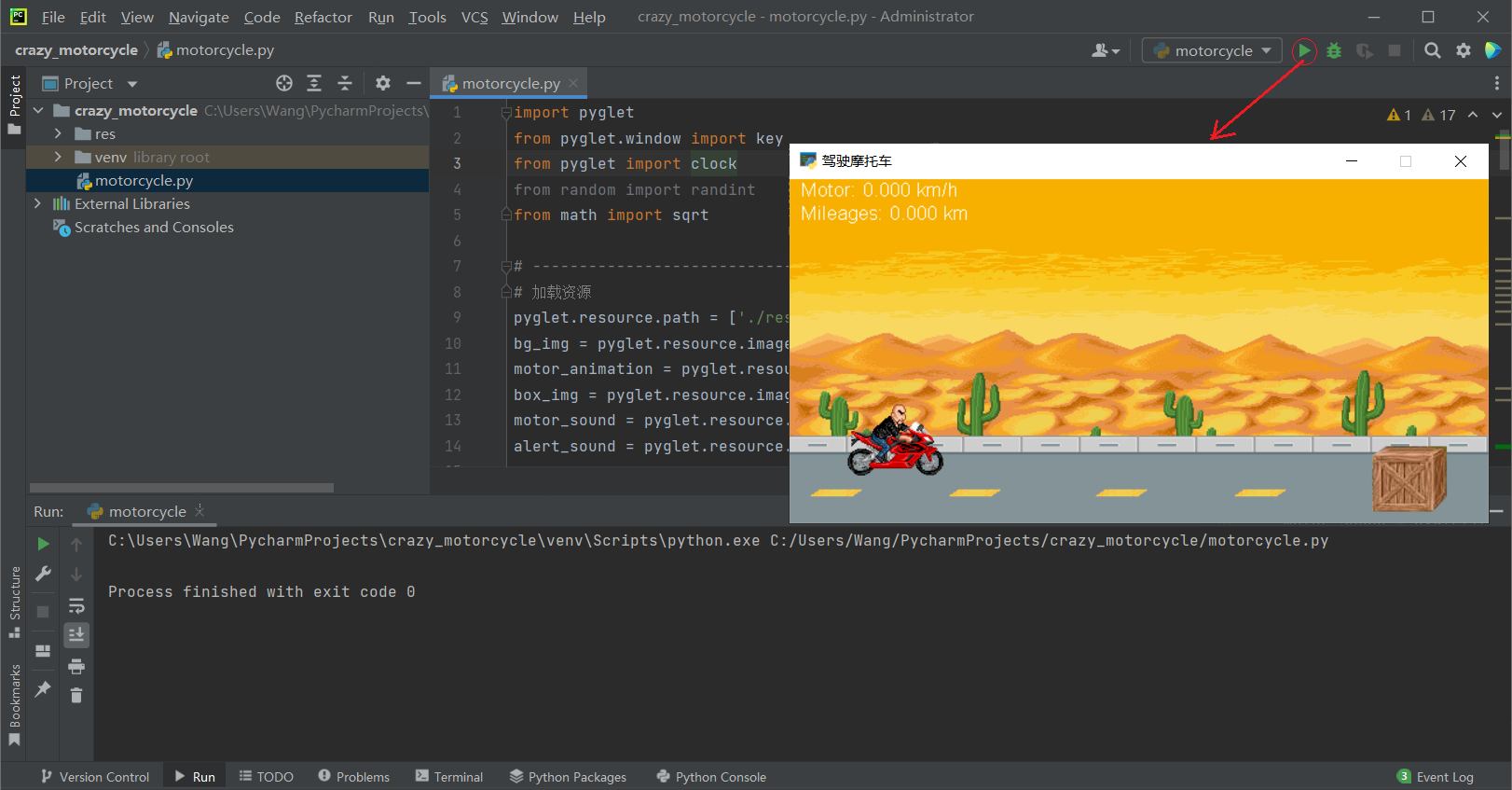Open the VCS menu

[x=474, y=17]
